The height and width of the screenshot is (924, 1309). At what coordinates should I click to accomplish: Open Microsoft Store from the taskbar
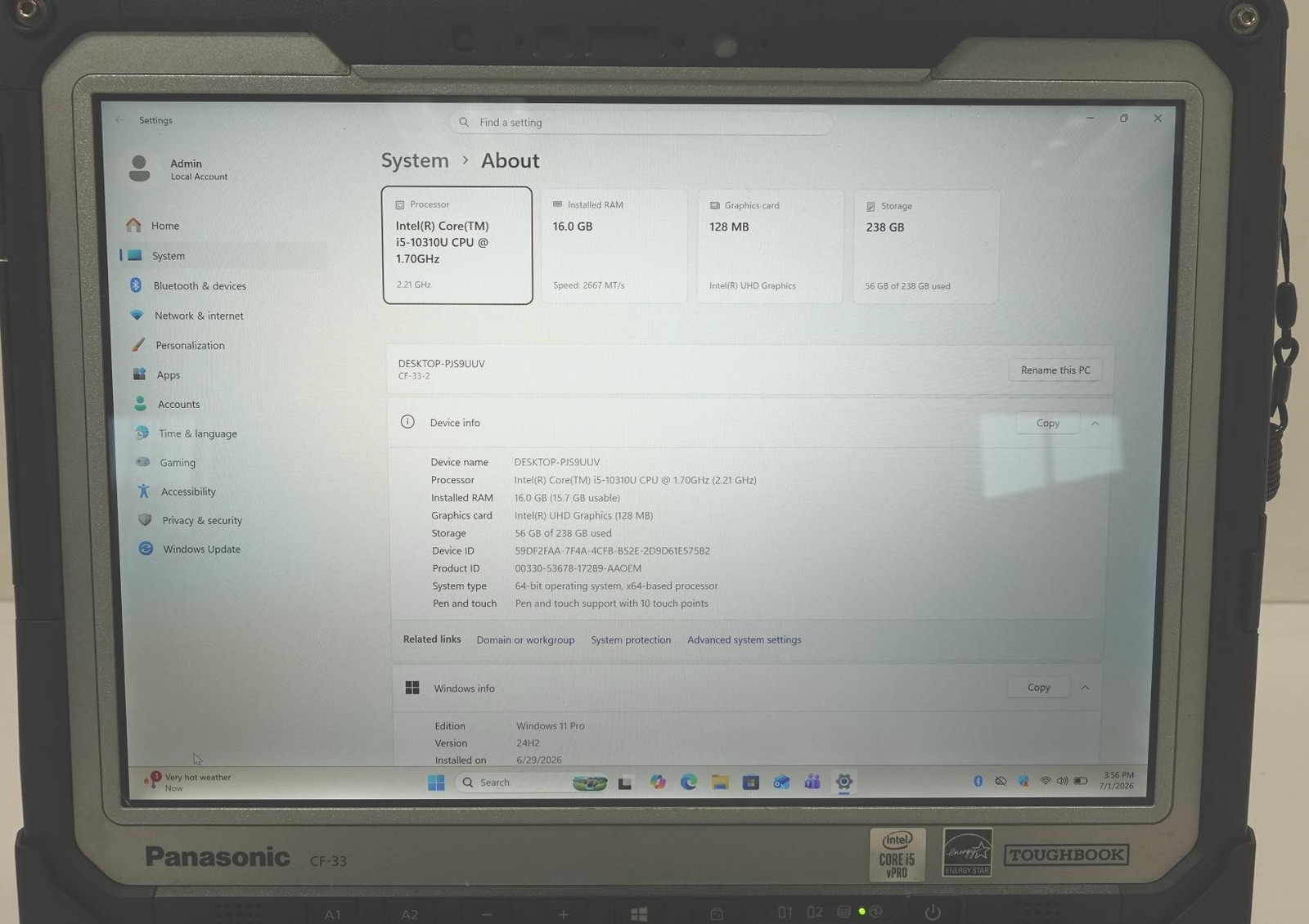(x=751, y=783)
